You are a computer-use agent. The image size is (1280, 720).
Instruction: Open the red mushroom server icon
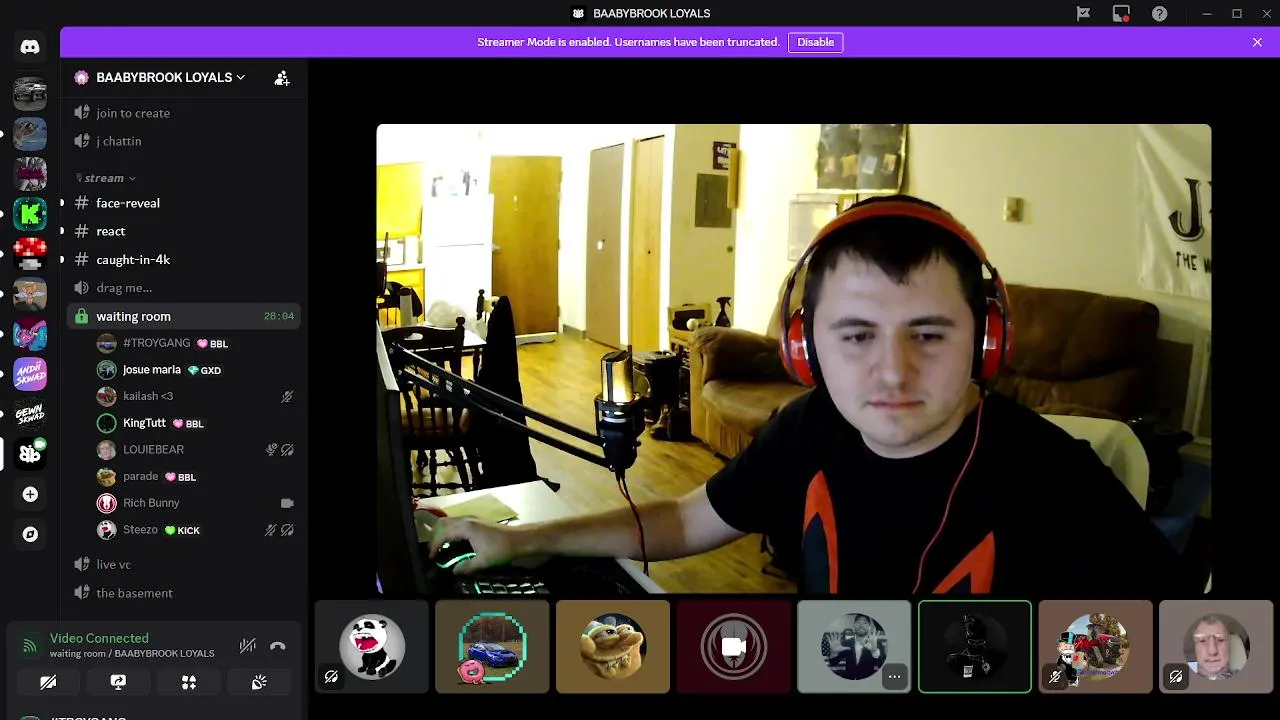30,254
